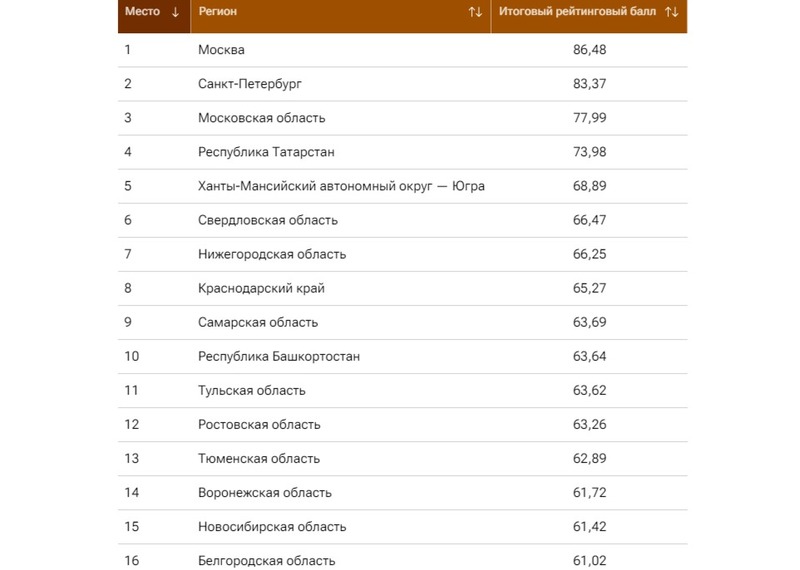Image resolution: width=800 pixels, height=570 pixels.
Task: Sort by Итоговый рейтинговый балл arrows icon
Action: [x=671, y=12]
